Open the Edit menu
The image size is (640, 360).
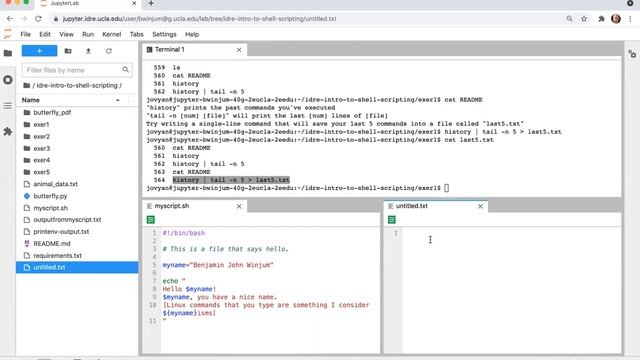[45, 34]
